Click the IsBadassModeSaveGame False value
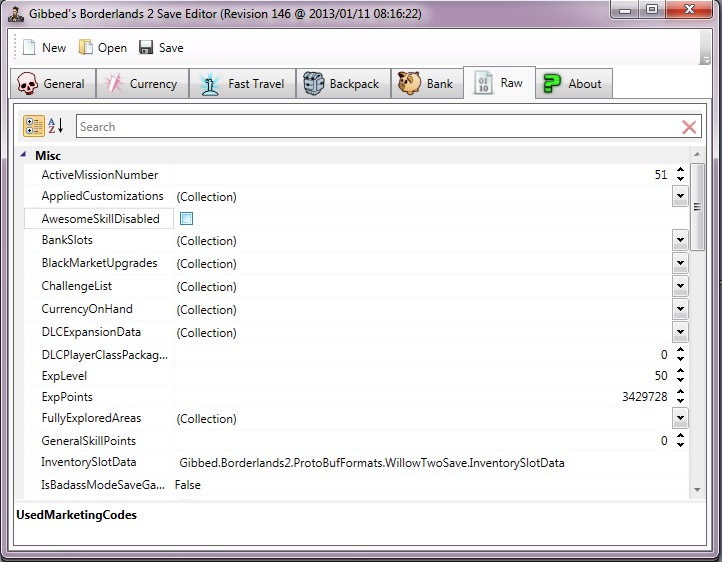The image size is (722, 562). click(x=188, y=485)
